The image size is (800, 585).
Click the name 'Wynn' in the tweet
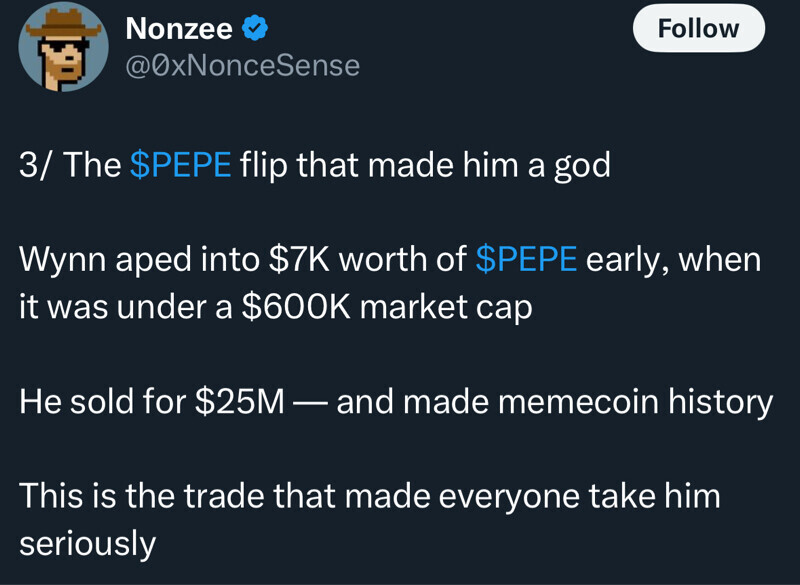(x=62, y=260)
